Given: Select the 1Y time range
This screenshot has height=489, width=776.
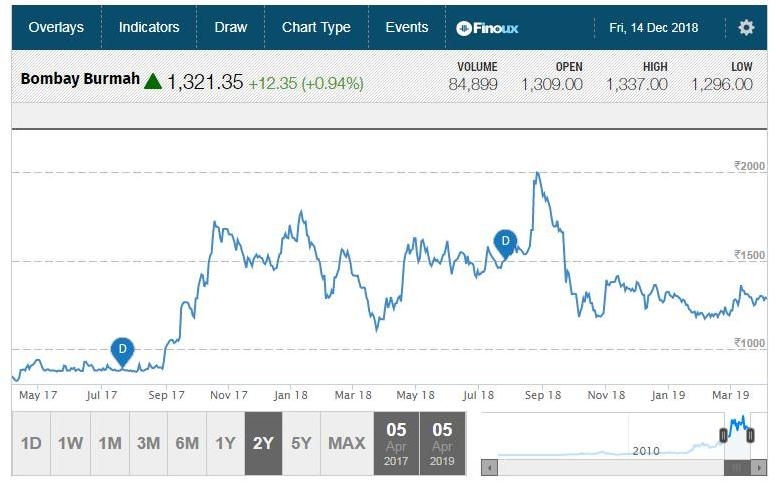Looking at the screenshot, I should [x=225, y=443].
